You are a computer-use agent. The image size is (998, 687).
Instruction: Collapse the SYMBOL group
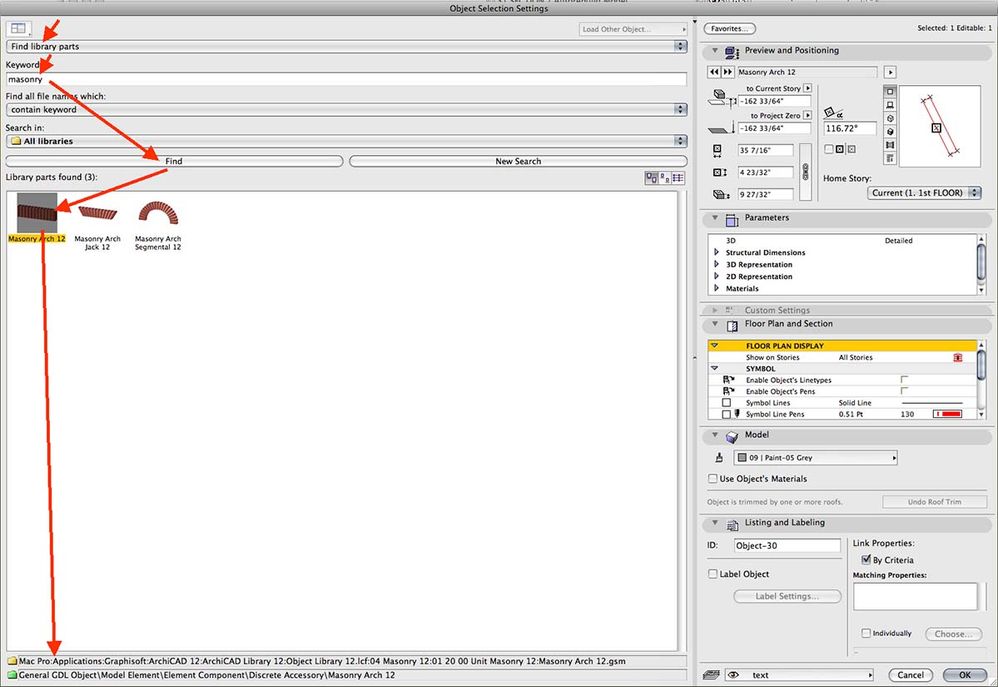click(715, 369)
